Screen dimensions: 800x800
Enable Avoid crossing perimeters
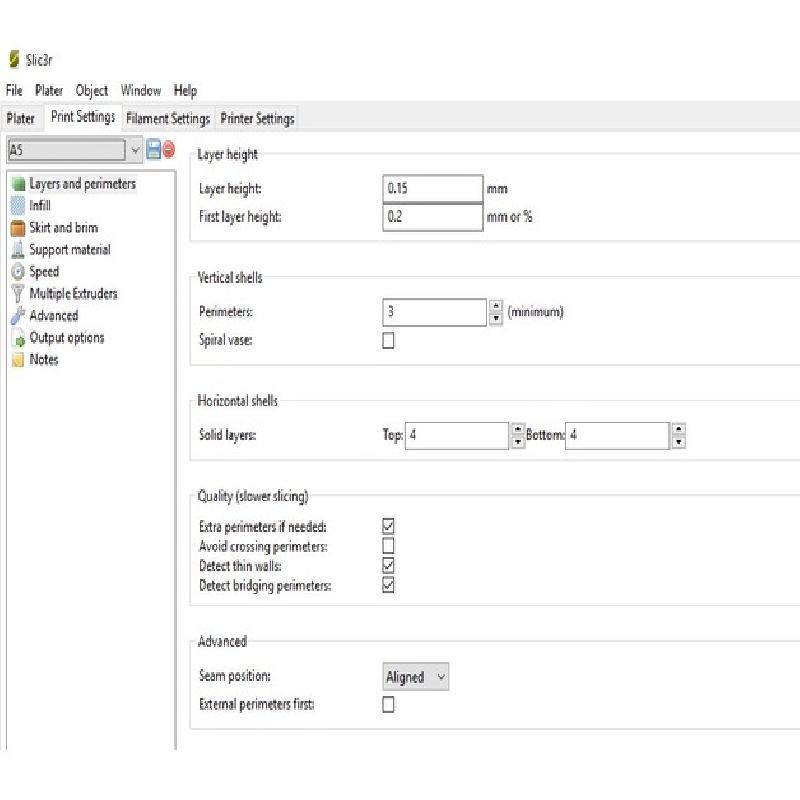click(x=388, y=545)
